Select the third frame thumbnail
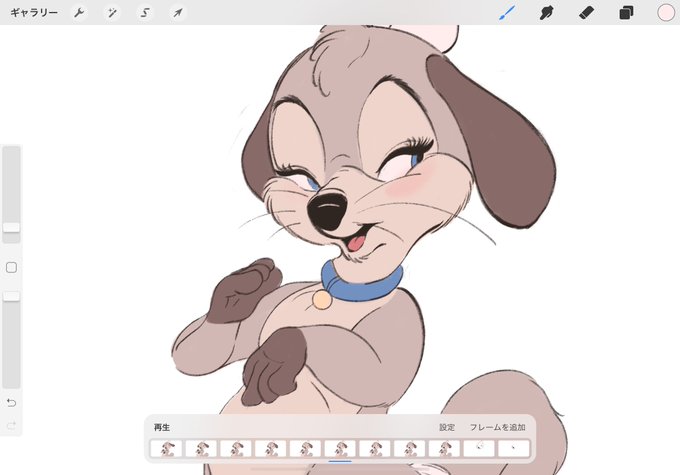Screen dimensions: 680x475 point(235,449)
